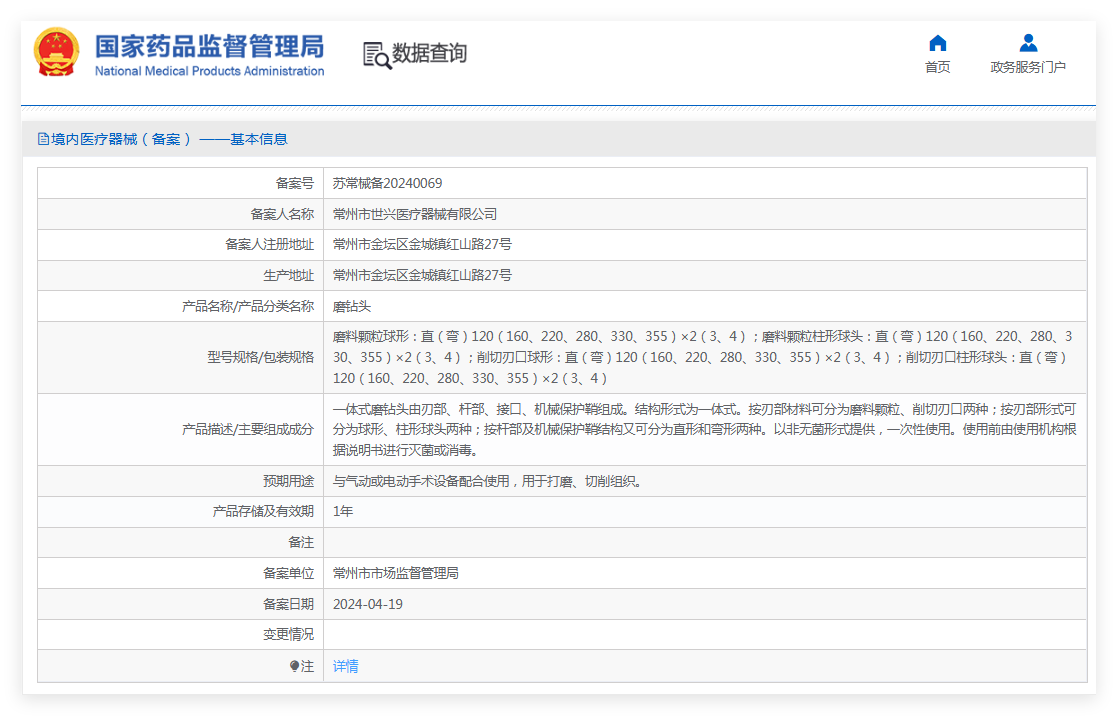
Task: Go to 首页 text link
Action: click(x=937, y=67)
